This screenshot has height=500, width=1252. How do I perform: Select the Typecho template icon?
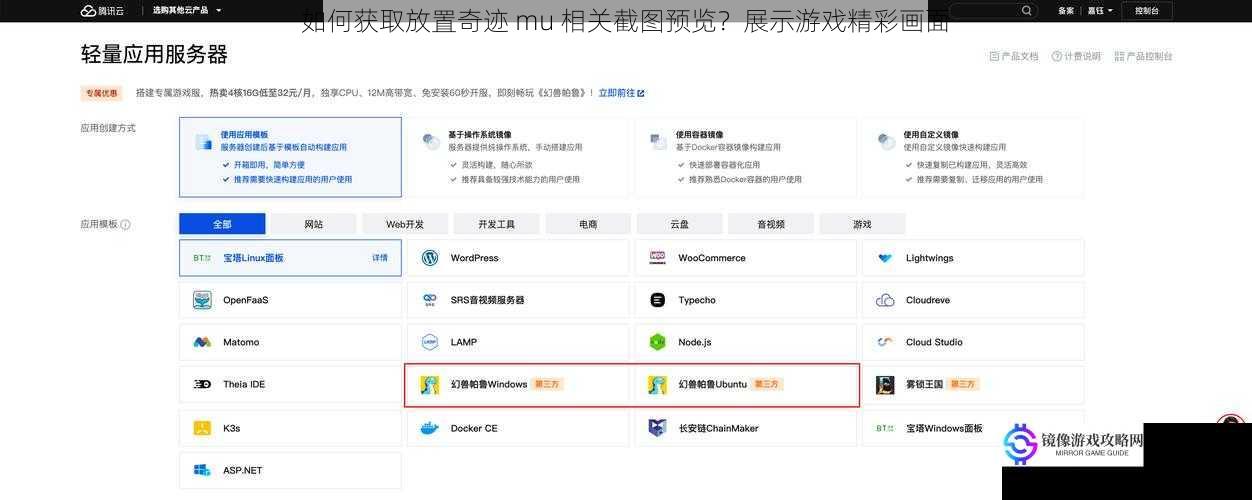[x=657, y=300]
